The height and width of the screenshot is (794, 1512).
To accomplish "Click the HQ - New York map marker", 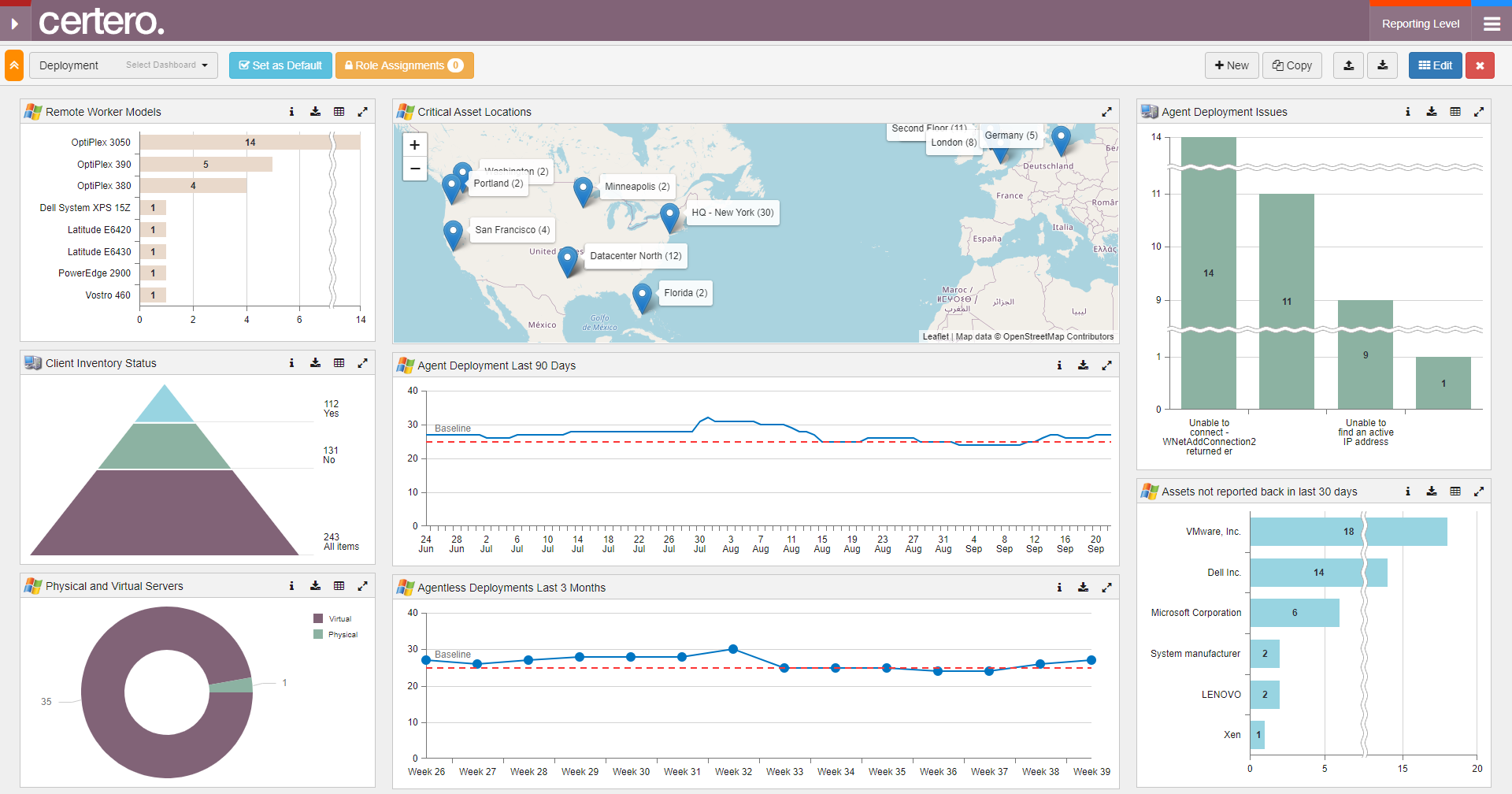I will (x=669, y=216).
